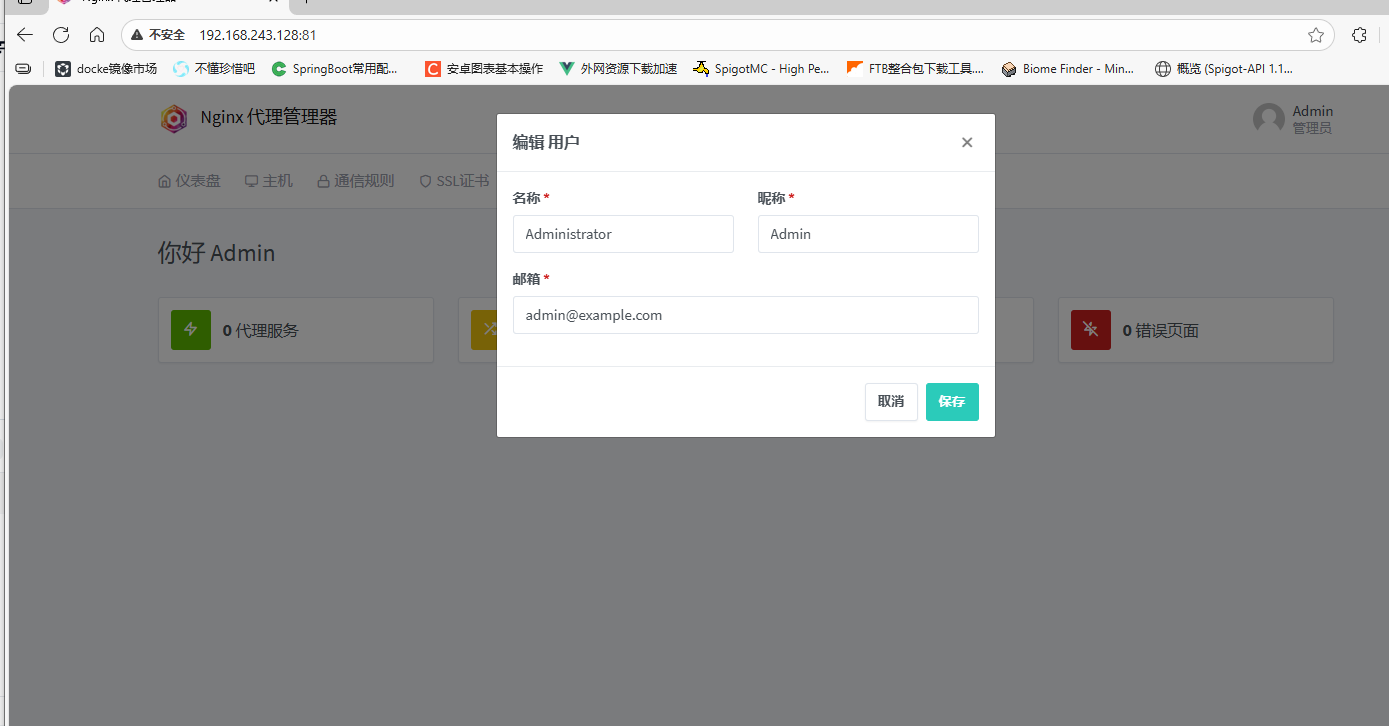
Task: Open the 仪表盘 nav tab
Action: (x=189, y=181)
